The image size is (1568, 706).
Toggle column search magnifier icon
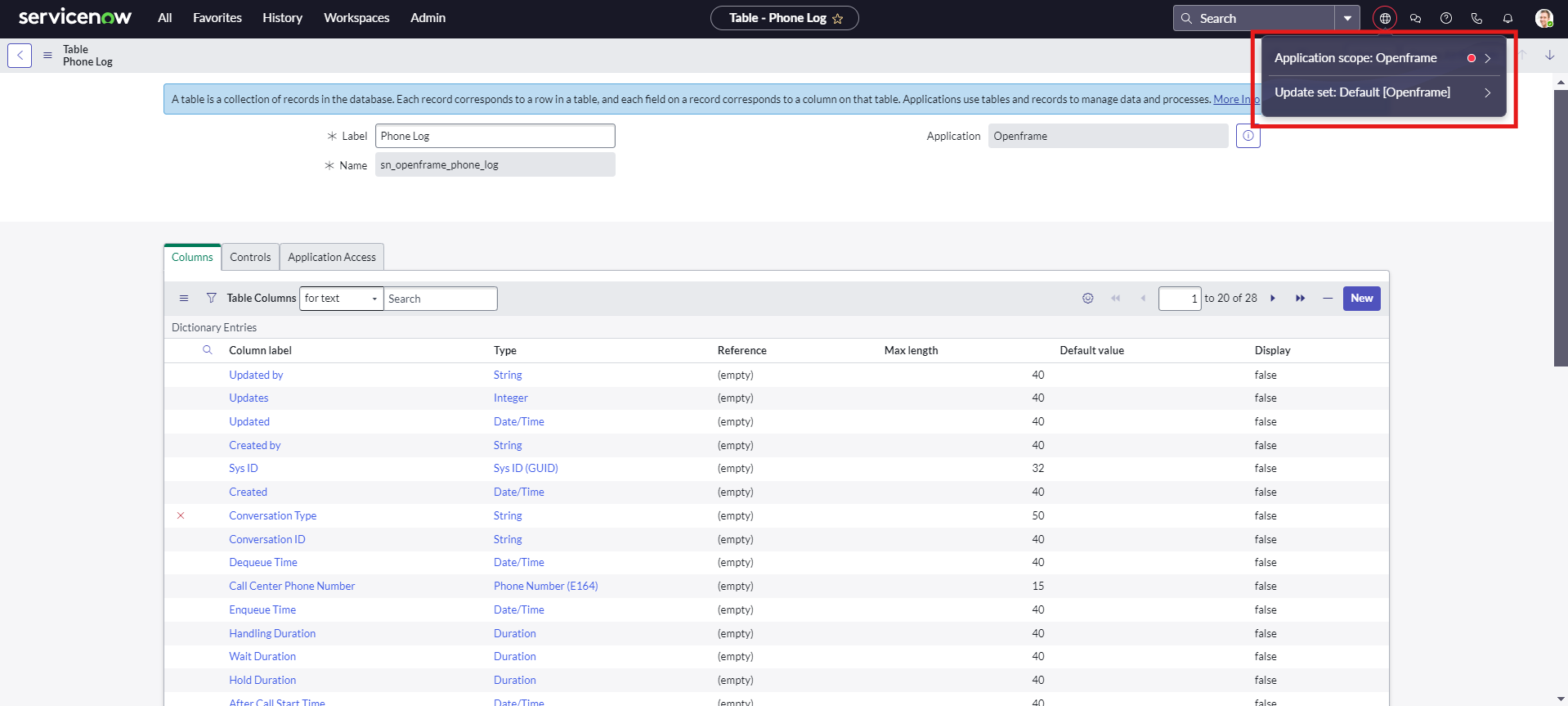pyautogui.click(x=208, y=350)
